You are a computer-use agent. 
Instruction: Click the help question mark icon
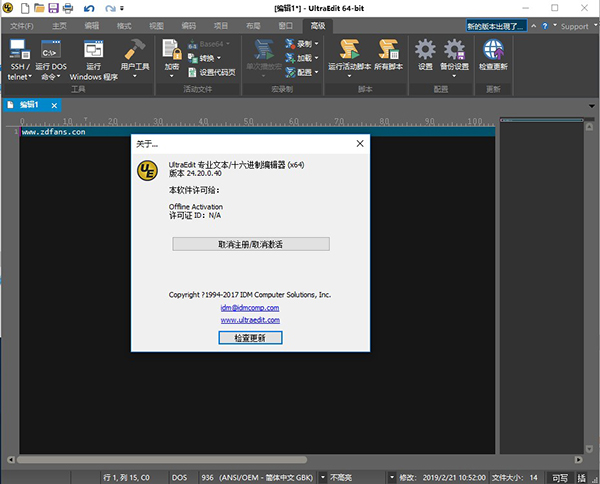click(545, 26)
